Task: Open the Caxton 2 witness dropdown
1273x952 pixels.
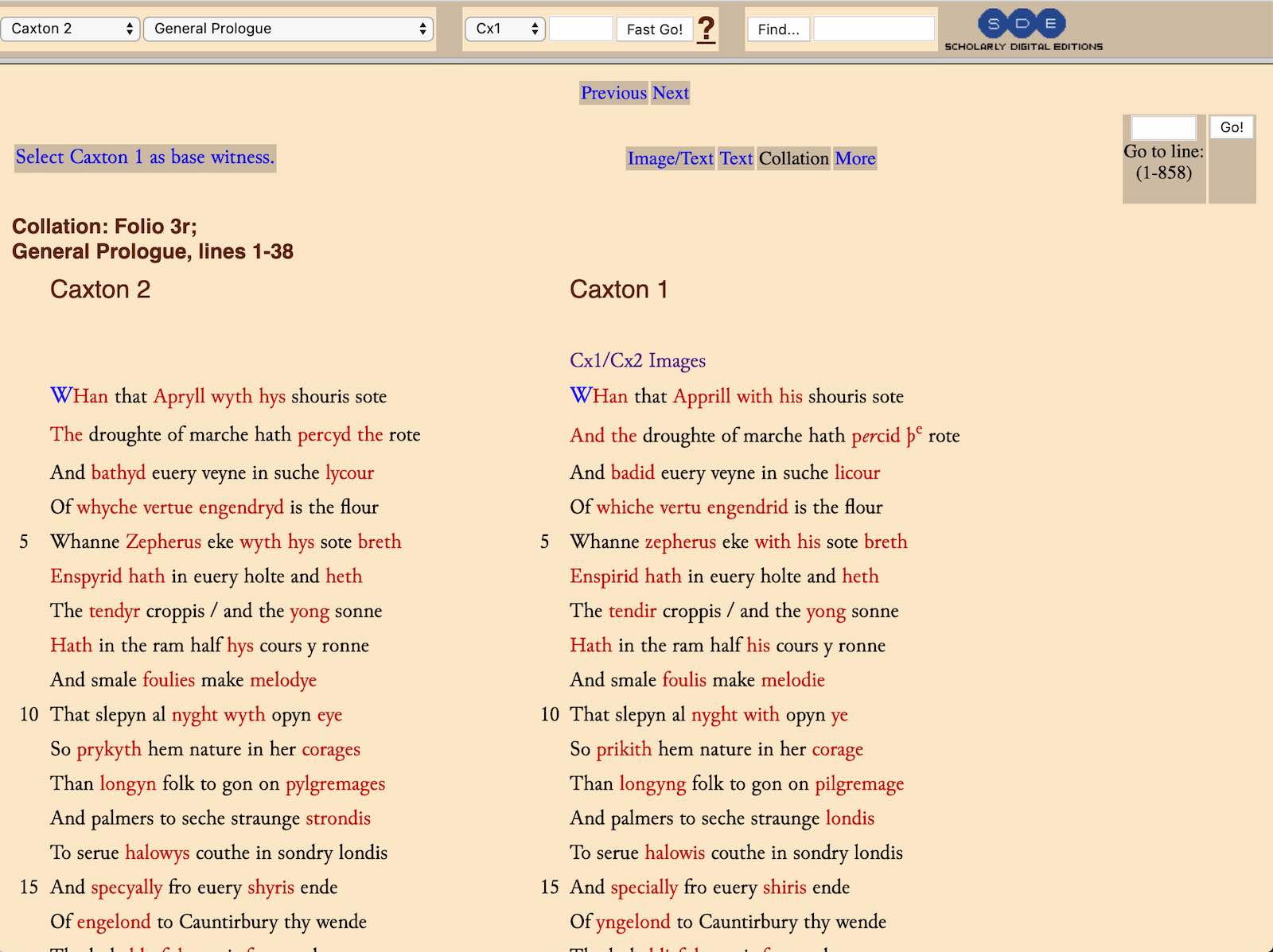Action: tap(71, 29)
